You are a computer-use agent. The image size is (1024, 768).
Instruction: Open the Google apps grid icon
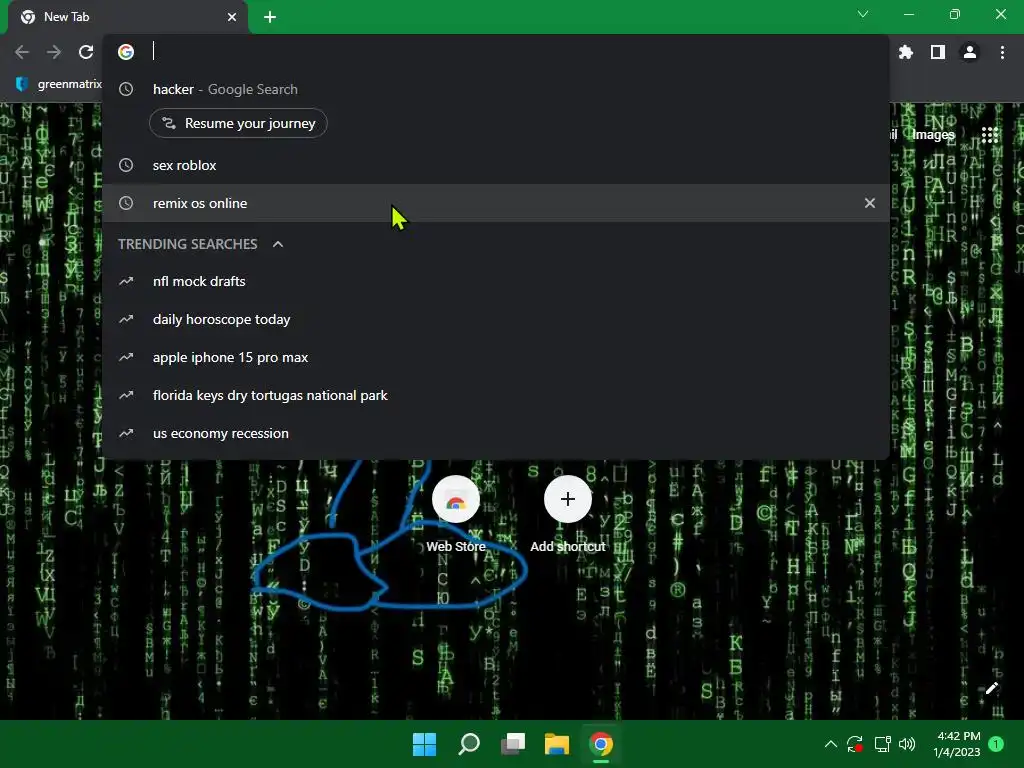[990, 135]
